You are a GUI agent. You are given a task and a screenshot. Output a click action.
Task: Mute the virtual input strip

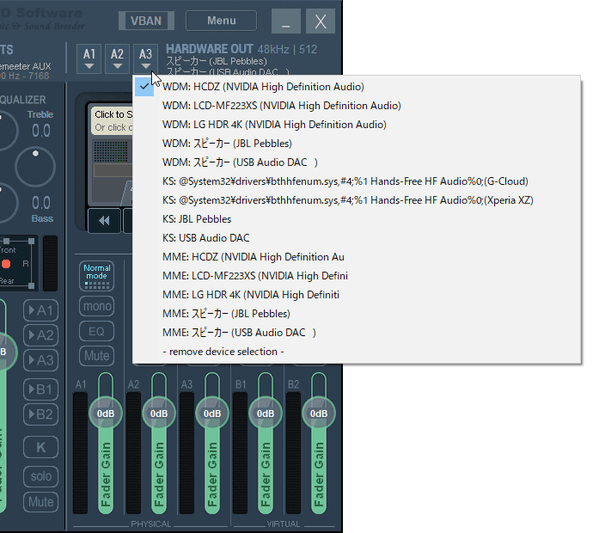tap(41, 502)
